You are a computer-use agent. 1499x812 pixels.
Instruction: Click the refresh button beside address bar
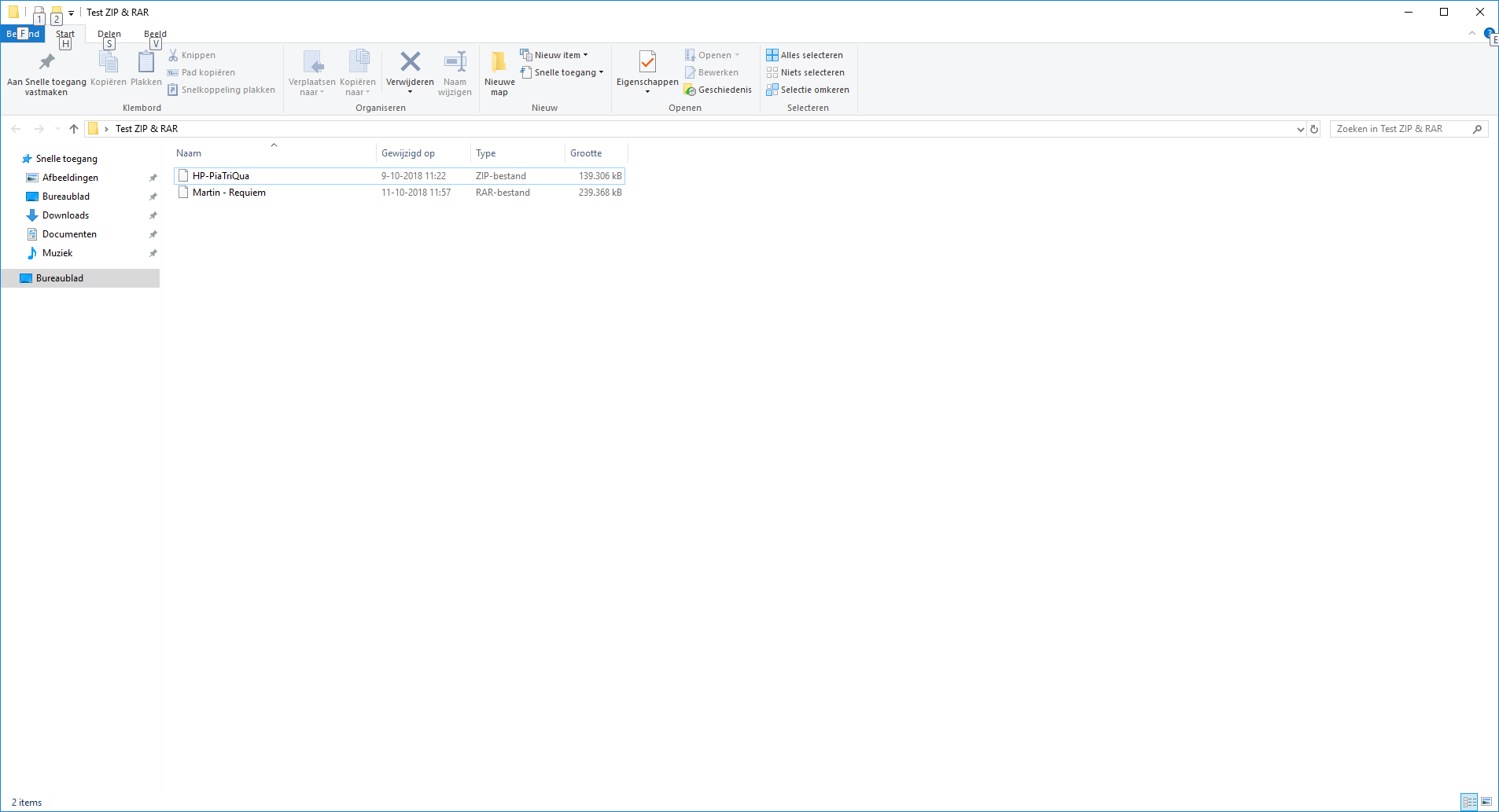tap(1314, 129)
